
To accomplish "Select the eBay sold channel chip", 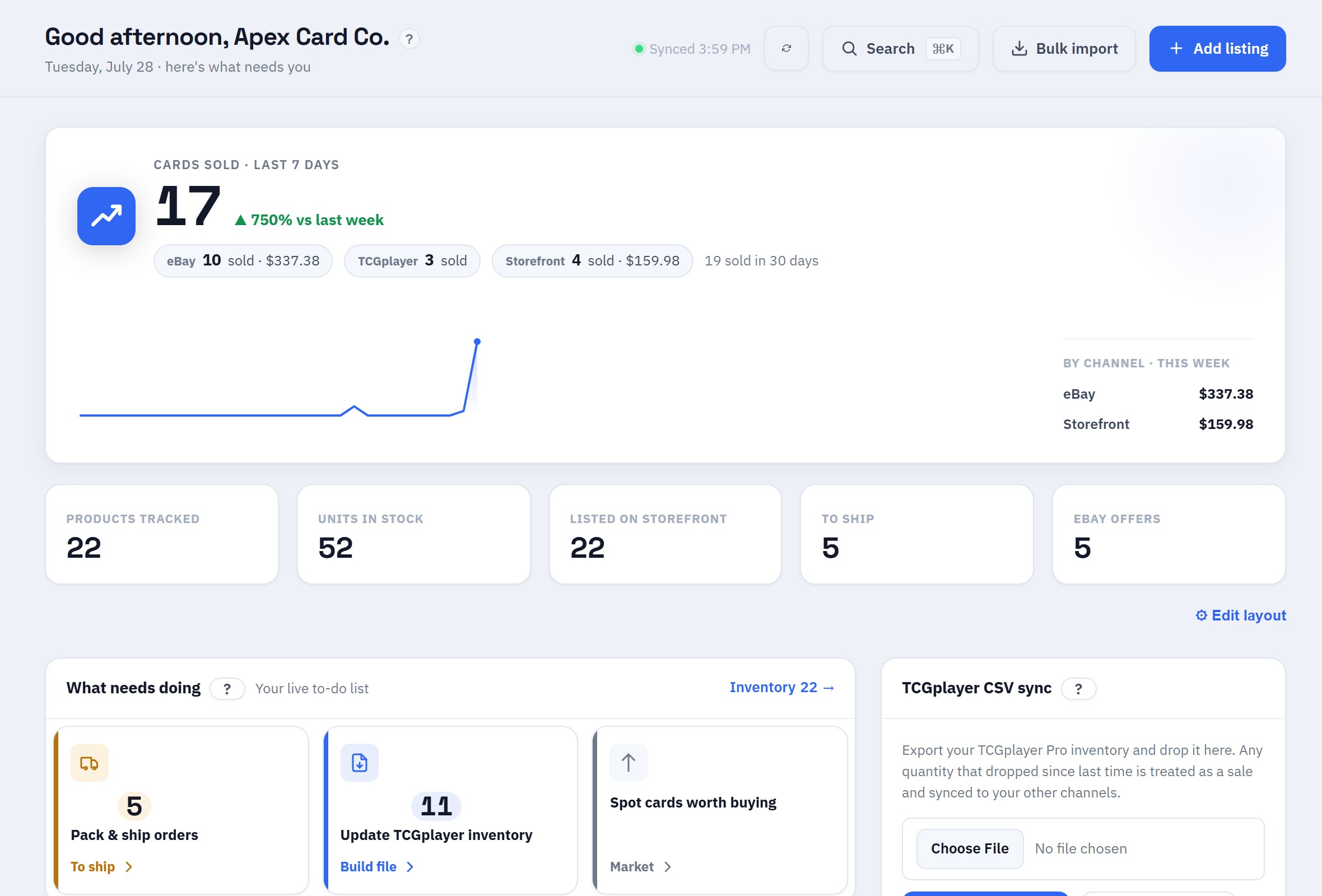I will (x=243, y=261).
